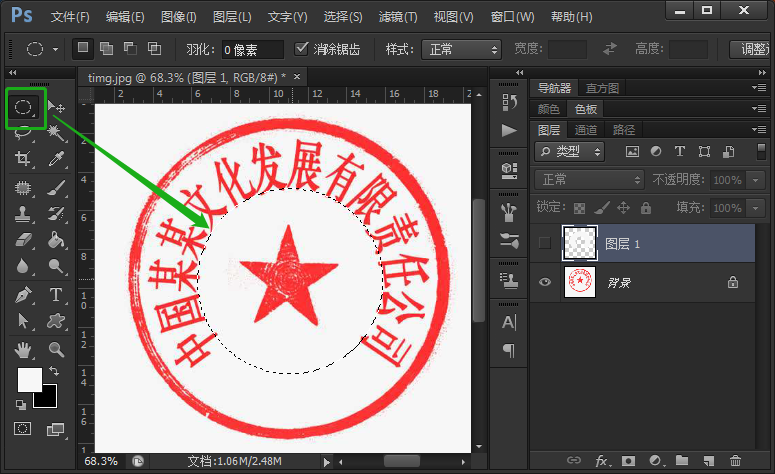
Task: Click the delete layer trash icon
Action: 735,461
